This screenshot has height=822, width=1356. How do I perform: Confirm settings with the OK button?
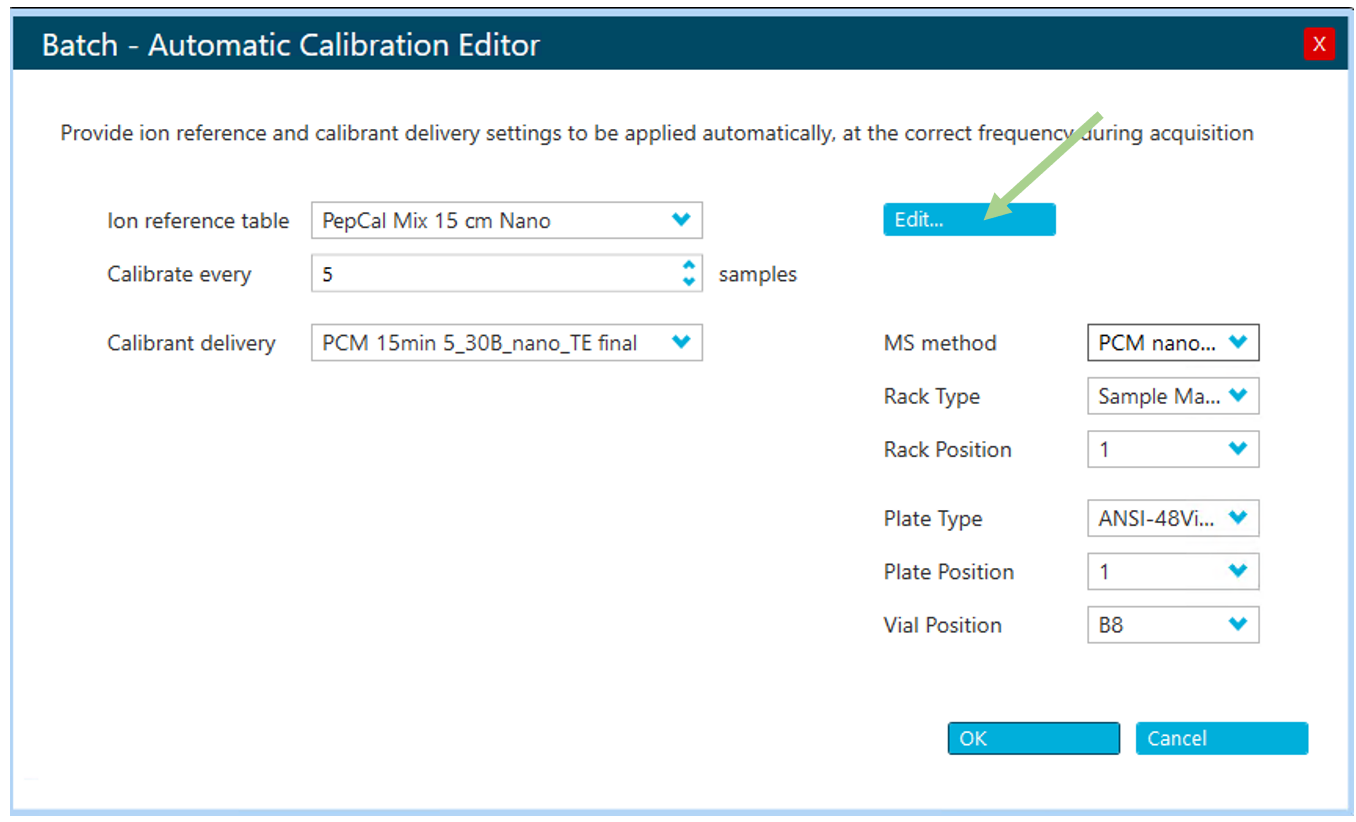pyautogui.click(x=1033, y=739)
